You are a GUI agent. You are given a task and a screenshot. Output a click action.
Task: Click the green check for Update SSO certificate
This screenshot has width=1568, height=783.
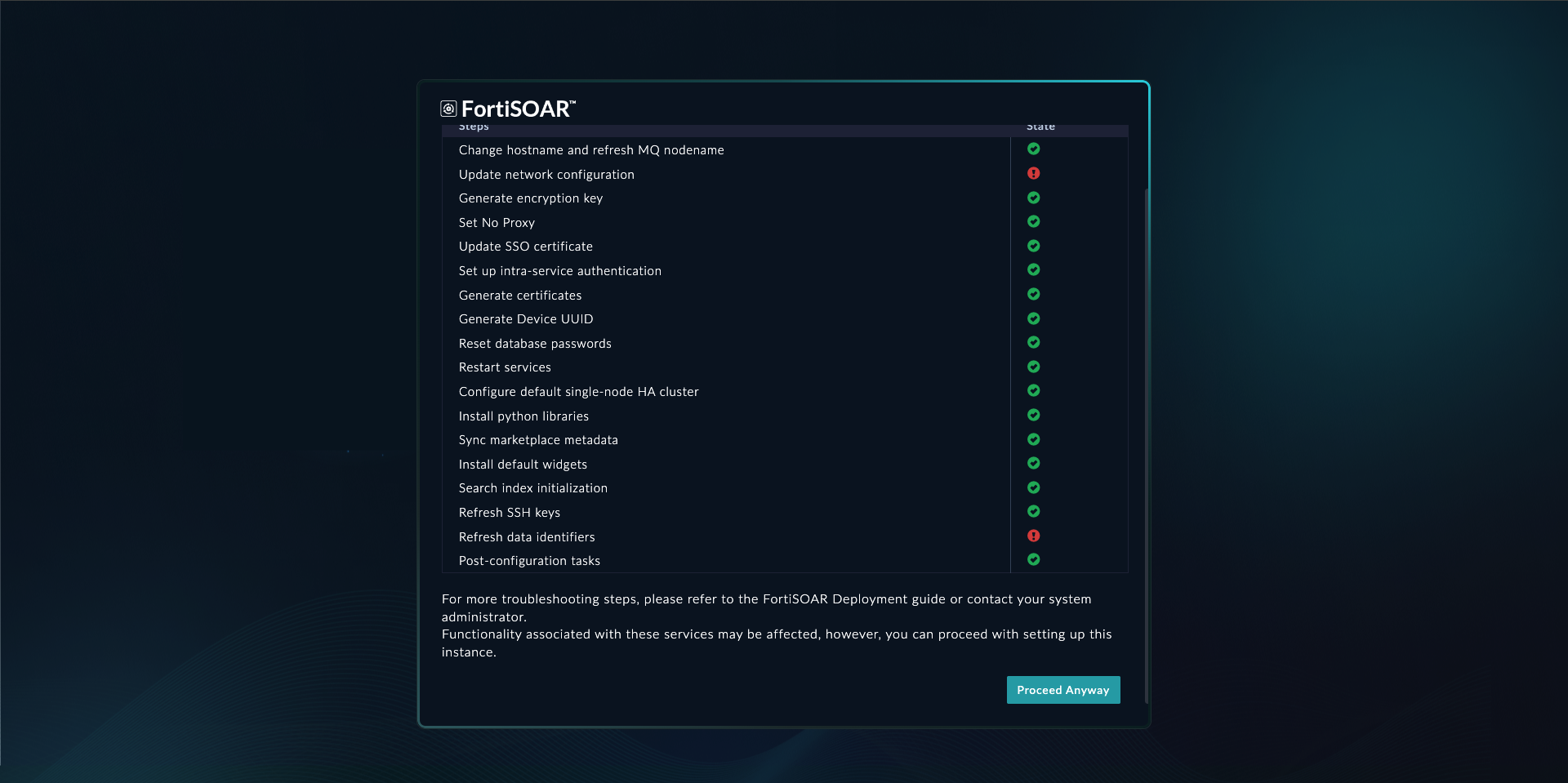[x=1033, y=246]
